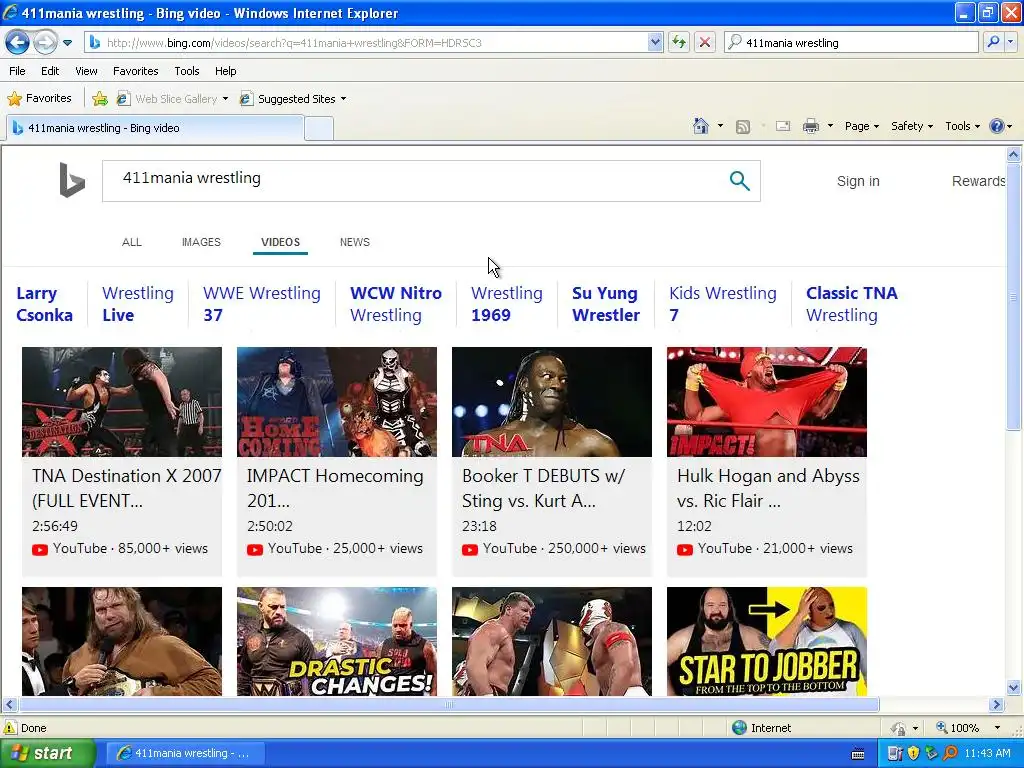
Task: Open the recent pages dropdown arrow
Action: click(x=67, y=43)
